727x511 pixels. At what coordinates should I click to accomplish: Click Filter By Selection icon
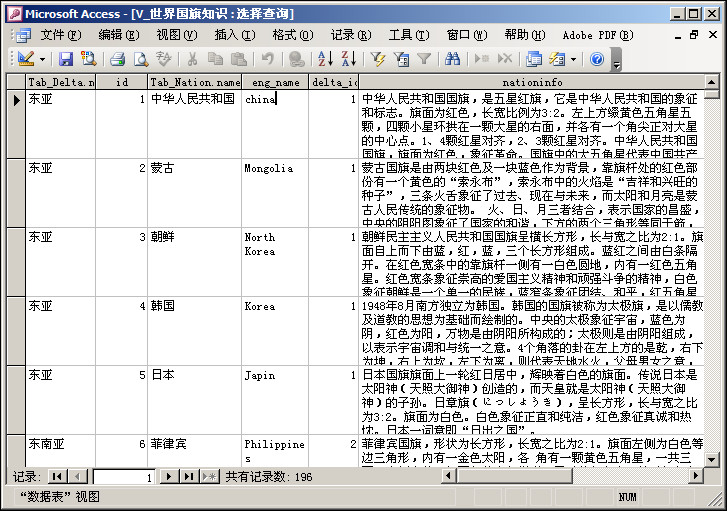tap(378, 59)
